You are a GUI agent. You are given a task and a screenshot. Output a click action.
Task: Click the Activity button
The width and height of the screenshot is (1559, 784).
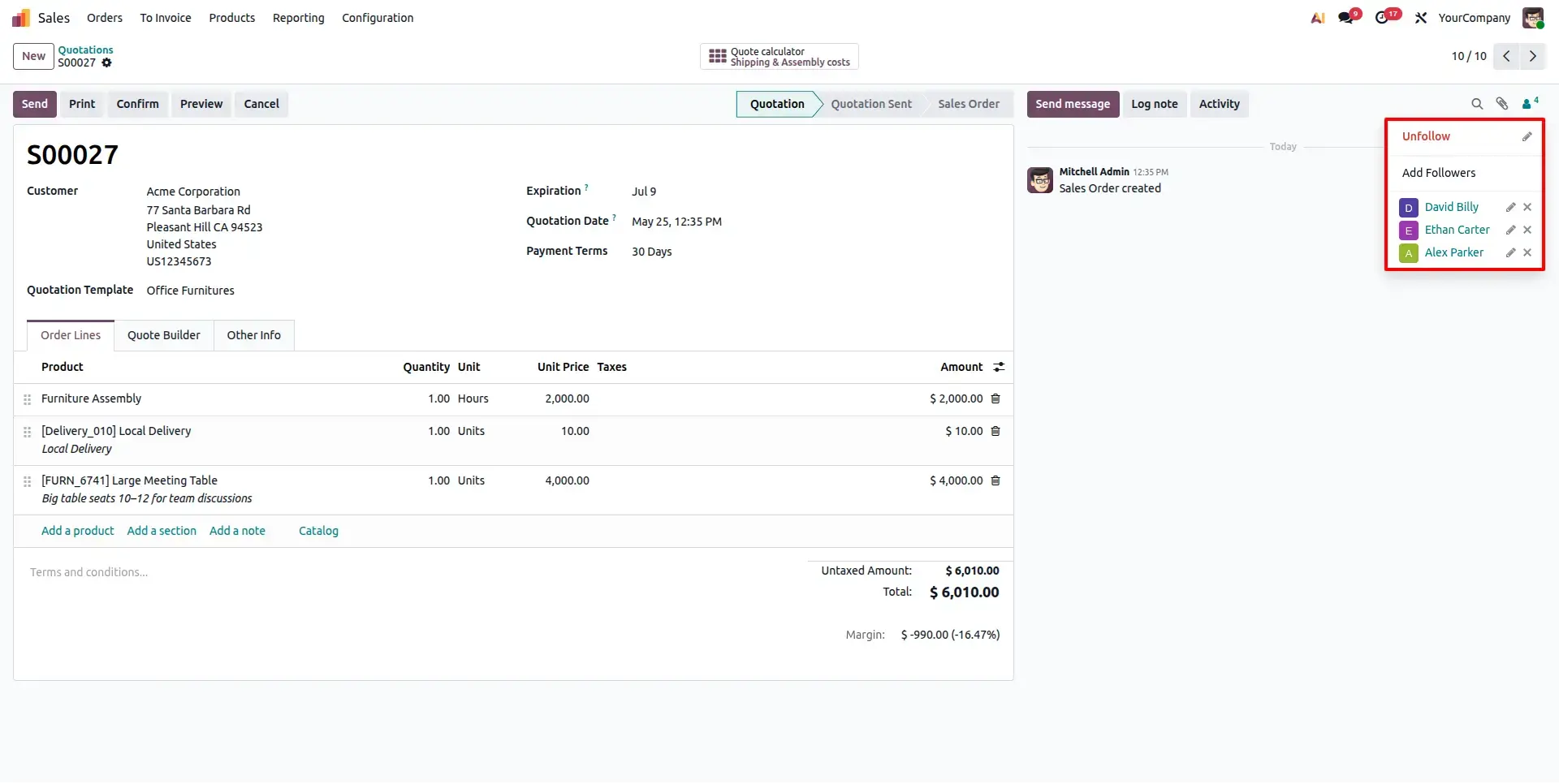click(1219, 104)
